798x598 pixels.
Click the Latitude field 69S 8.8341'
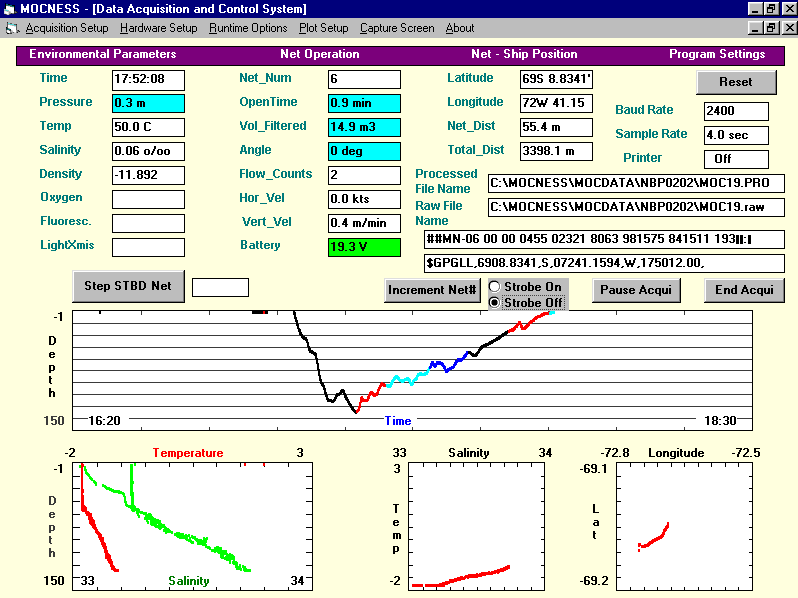pos(556,79)
